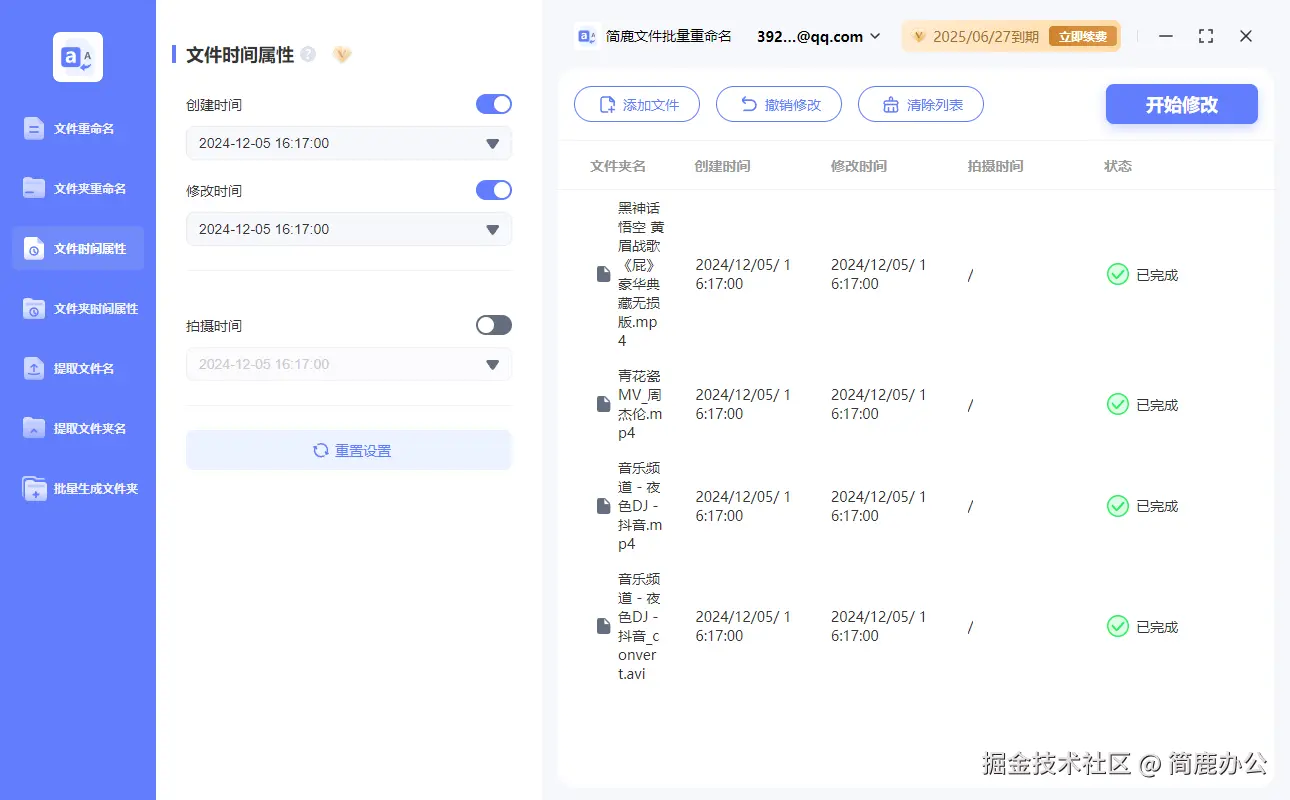Screen dimensions: 1290x800
Task: Enable the 拍摄时间 toggle
Action: [493, 325]
